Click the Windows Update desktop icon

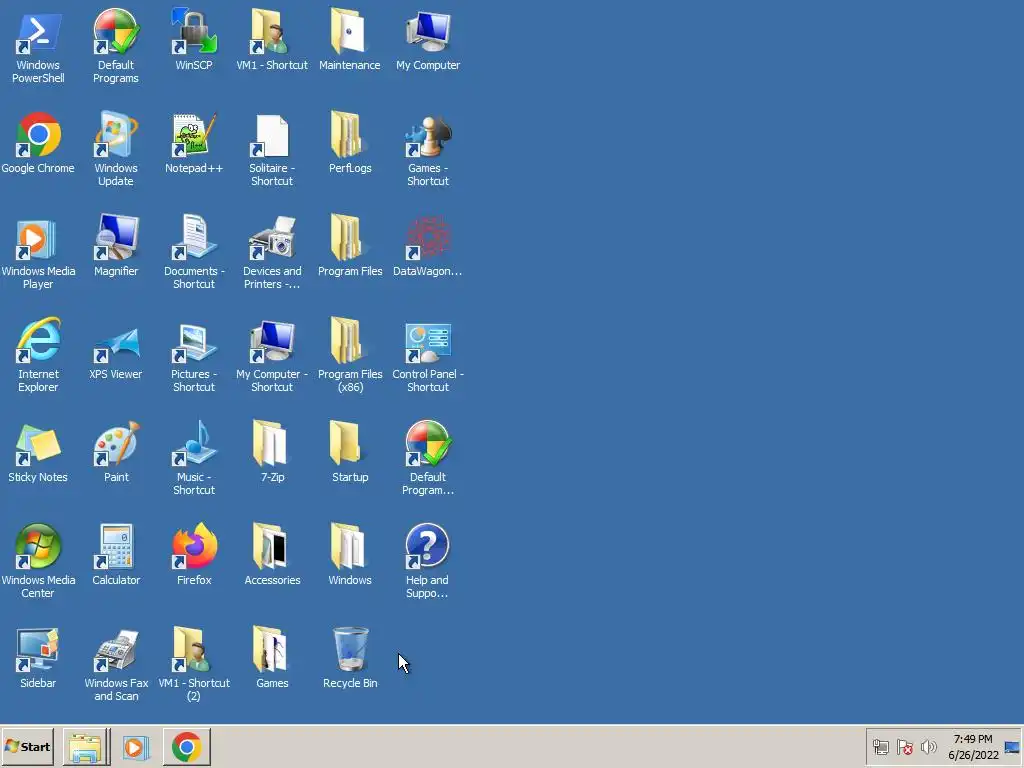pyautogui.click(x=116, y=135)
